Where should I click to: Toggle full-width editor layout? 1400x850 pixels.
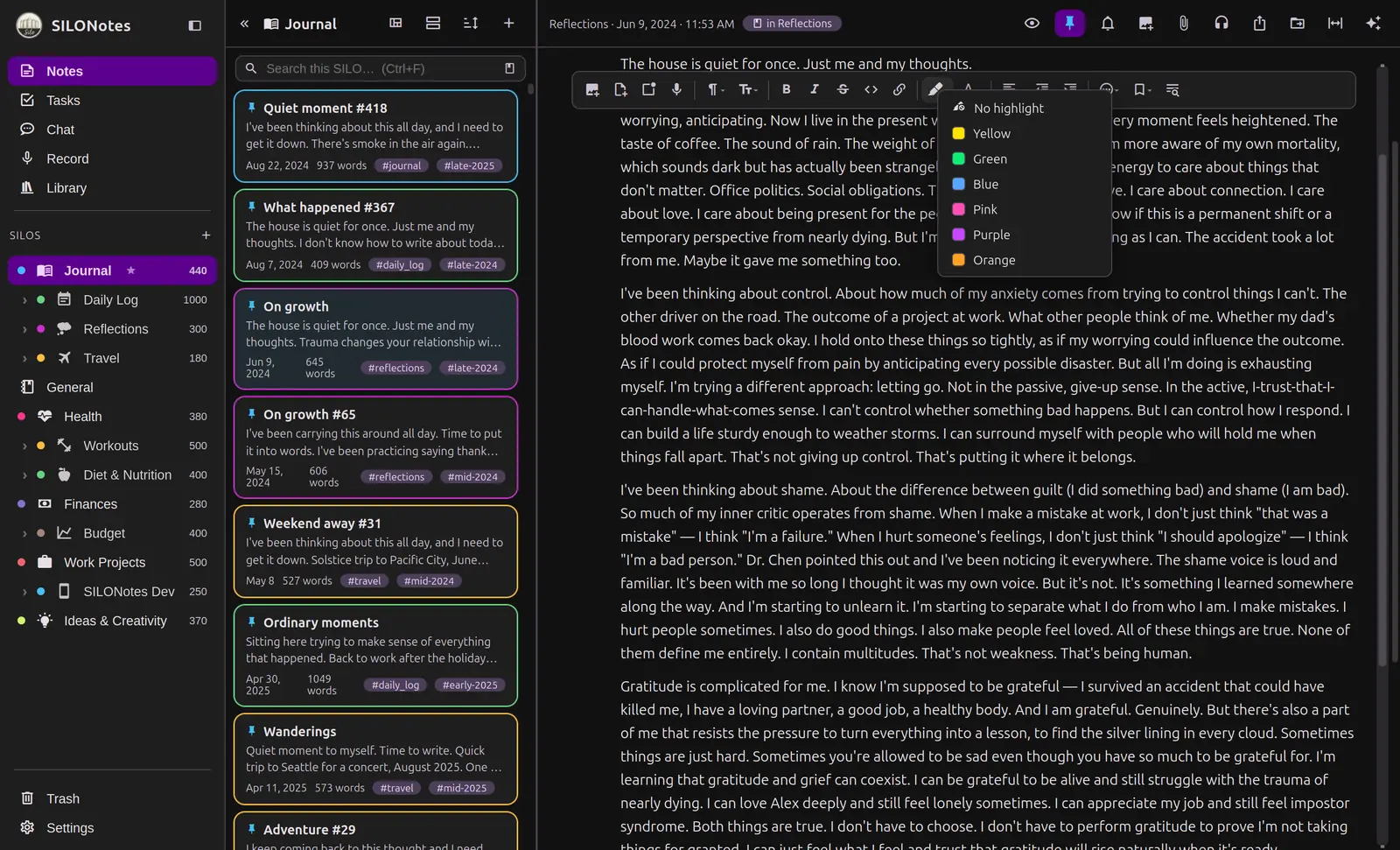pyautogui.click(x=1335, y=24)
